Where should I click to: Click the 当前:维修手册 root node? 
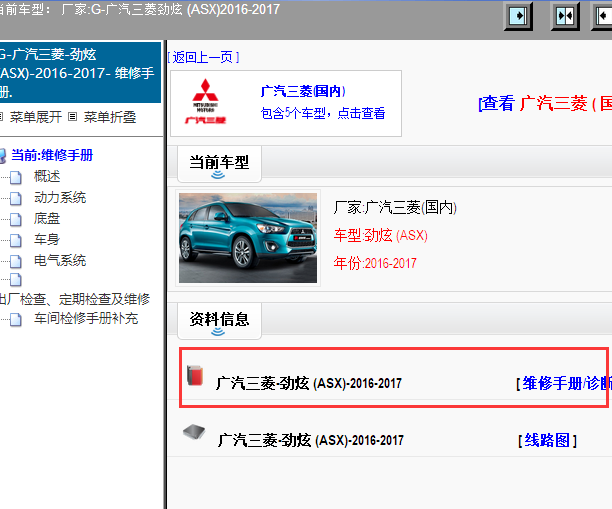click(x=52, y=155)
